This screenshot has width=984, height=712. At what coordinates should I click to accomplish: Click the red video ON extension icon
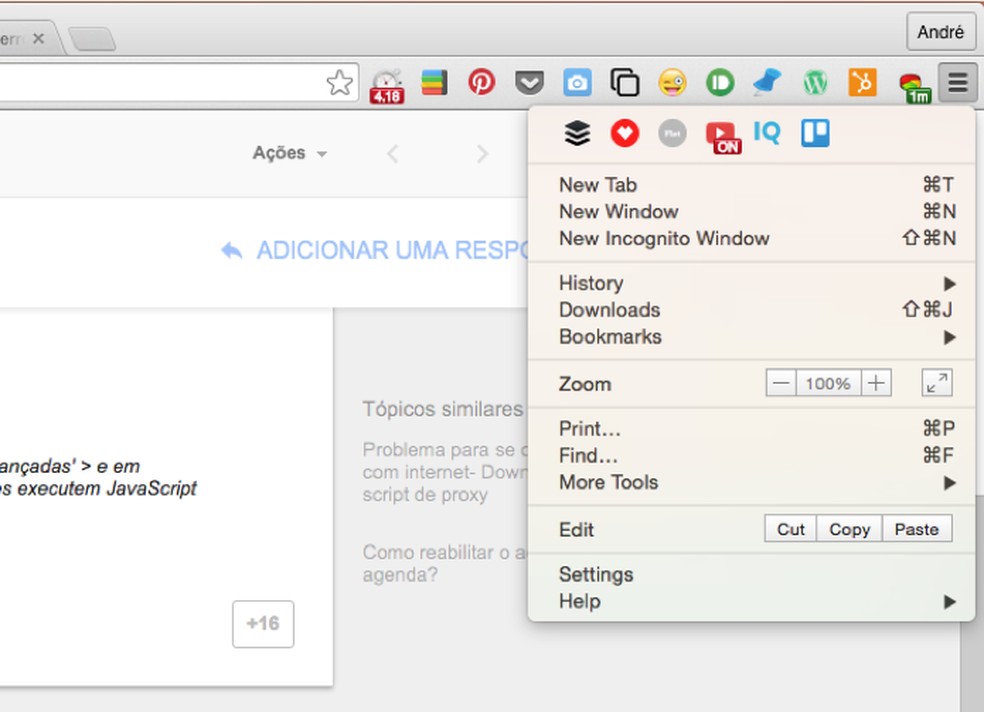tap(724, 137)
